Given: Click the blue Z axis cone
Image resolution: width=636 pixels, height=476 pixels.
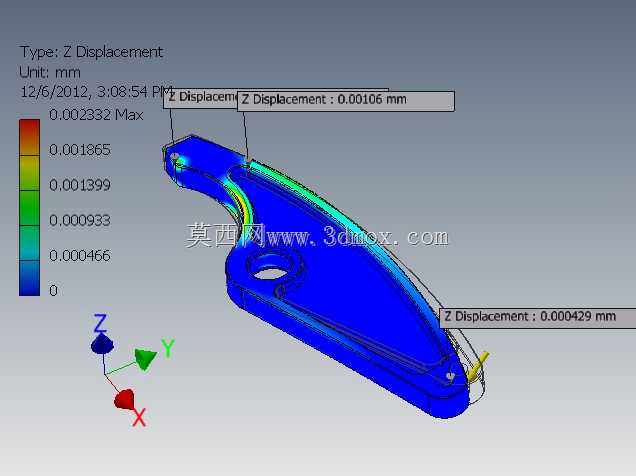Looking at the screenshot, I should 102,344.
